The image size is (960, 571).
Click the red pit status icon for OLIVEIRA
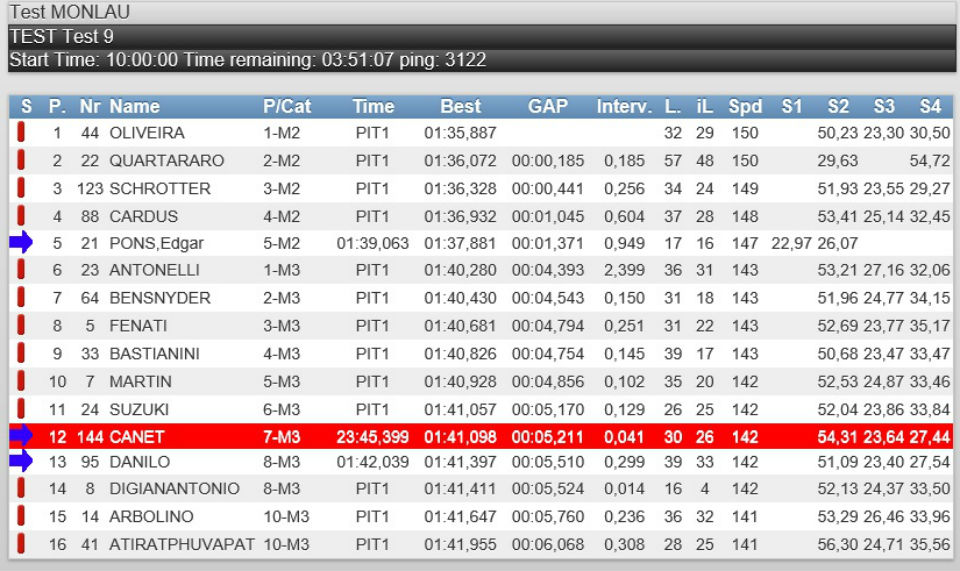coord(21,132)
